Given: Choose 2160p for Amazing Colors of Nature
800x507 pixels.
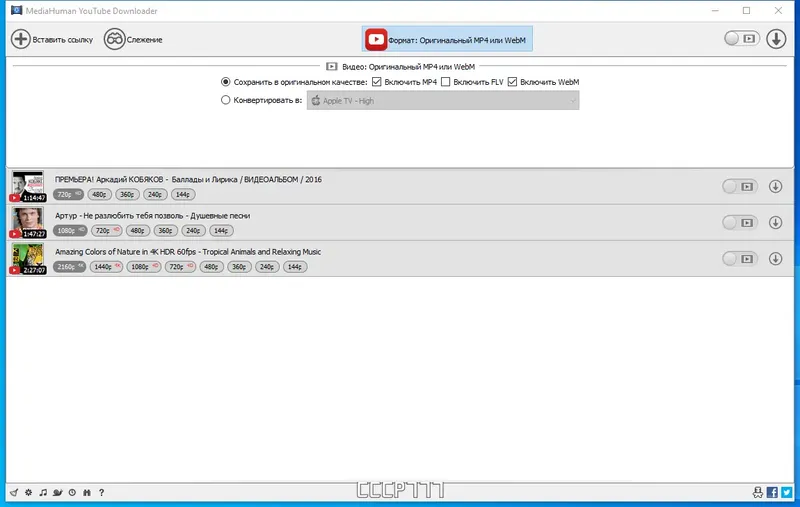Looking at the screenshot, I should click(x=69, y=267).
